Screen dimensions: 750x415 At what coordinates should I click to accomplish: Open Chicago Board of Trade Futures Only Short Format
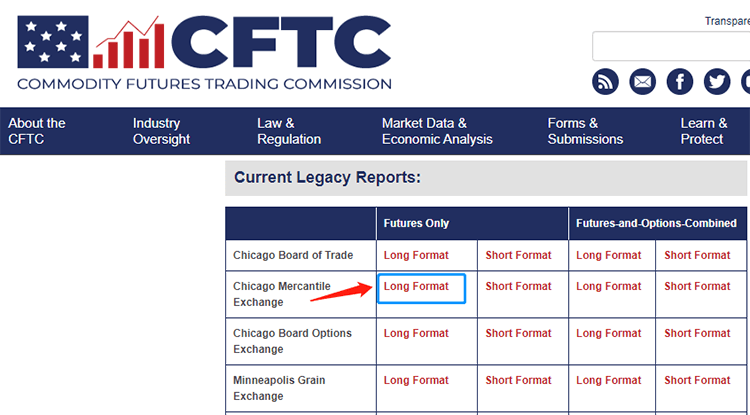coord(518,255)
